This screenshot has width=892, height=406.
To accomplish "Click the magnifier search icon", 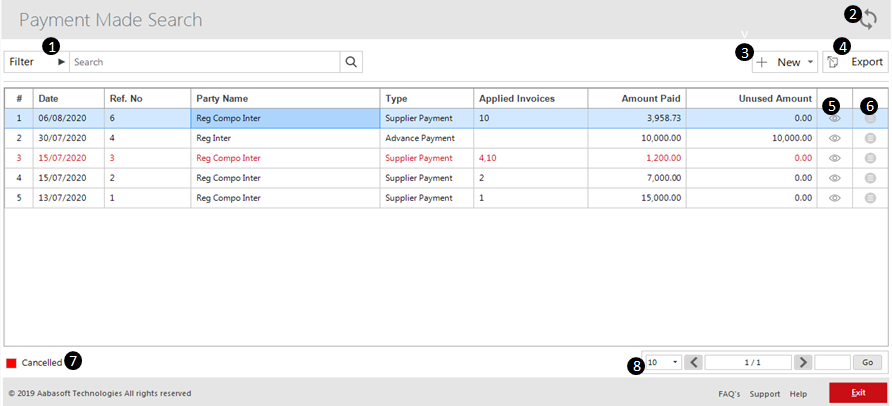I will [x=351, y=62].
